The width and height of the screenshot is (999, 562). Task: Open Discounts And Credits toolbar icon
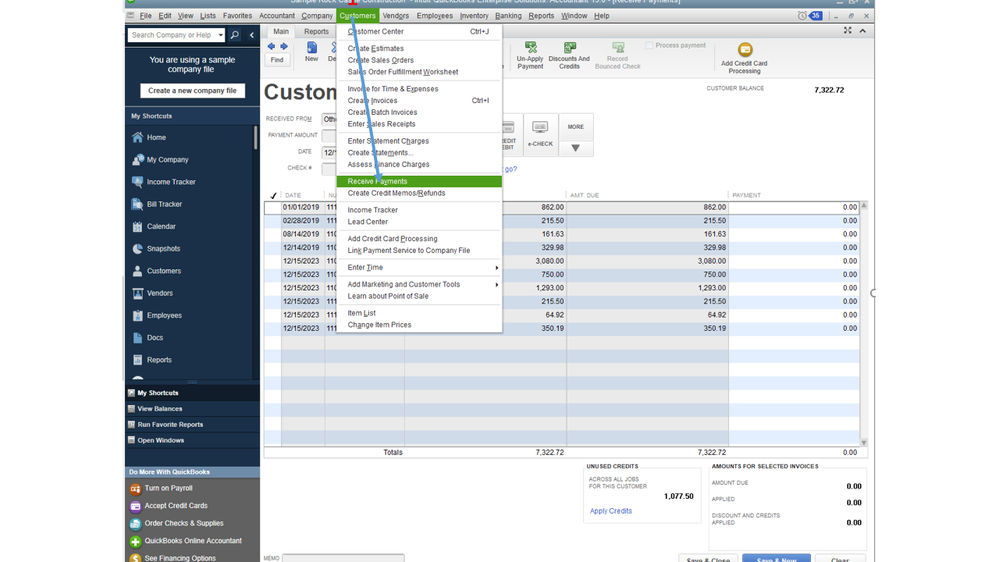[569, 55]
